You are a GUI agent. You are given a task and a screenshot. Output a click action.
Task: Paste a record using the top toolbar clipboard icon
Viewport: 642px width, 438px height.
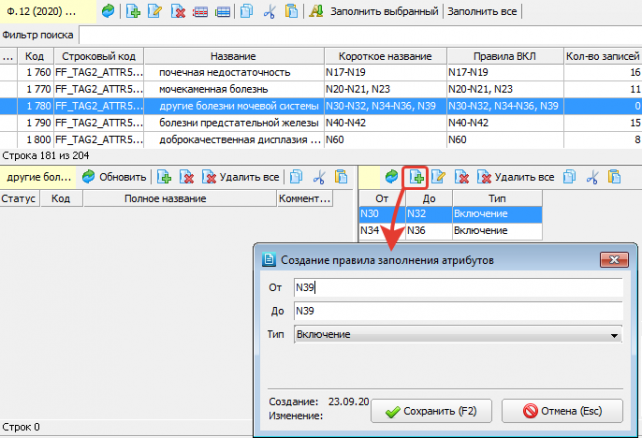coord(291,11)
